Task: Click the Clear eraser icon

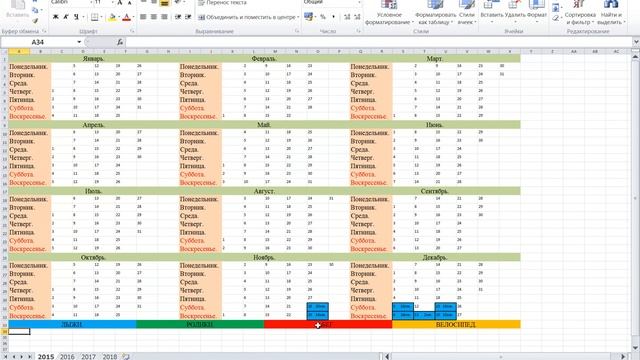Action: tap(556, 18)
